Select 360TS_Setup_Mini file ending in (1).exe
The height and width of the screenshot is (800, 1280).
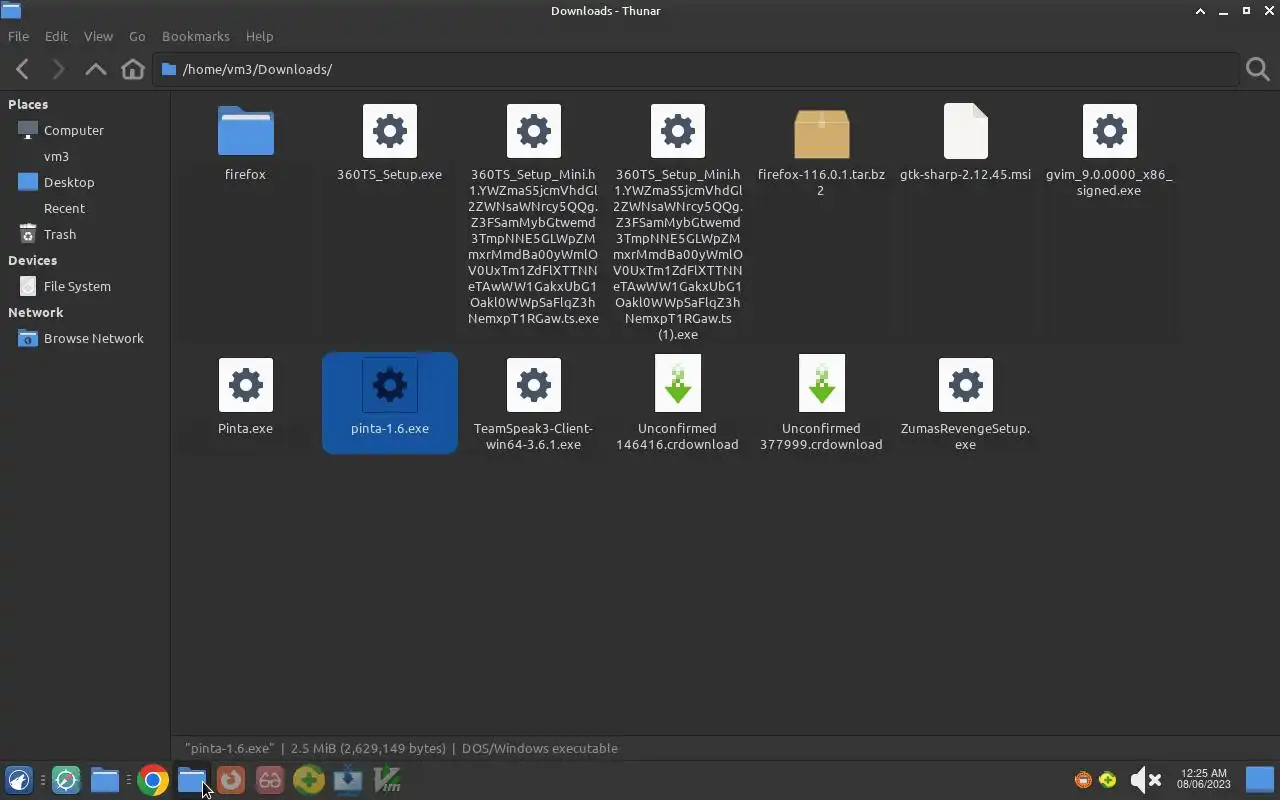[x=677, y=222]
